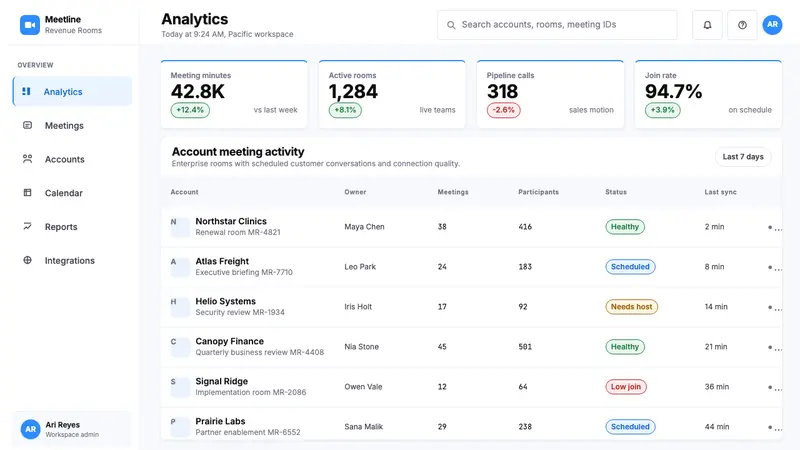Sort by the Status column header
Viewport: 800px width, 450px height.
point(616,192)
